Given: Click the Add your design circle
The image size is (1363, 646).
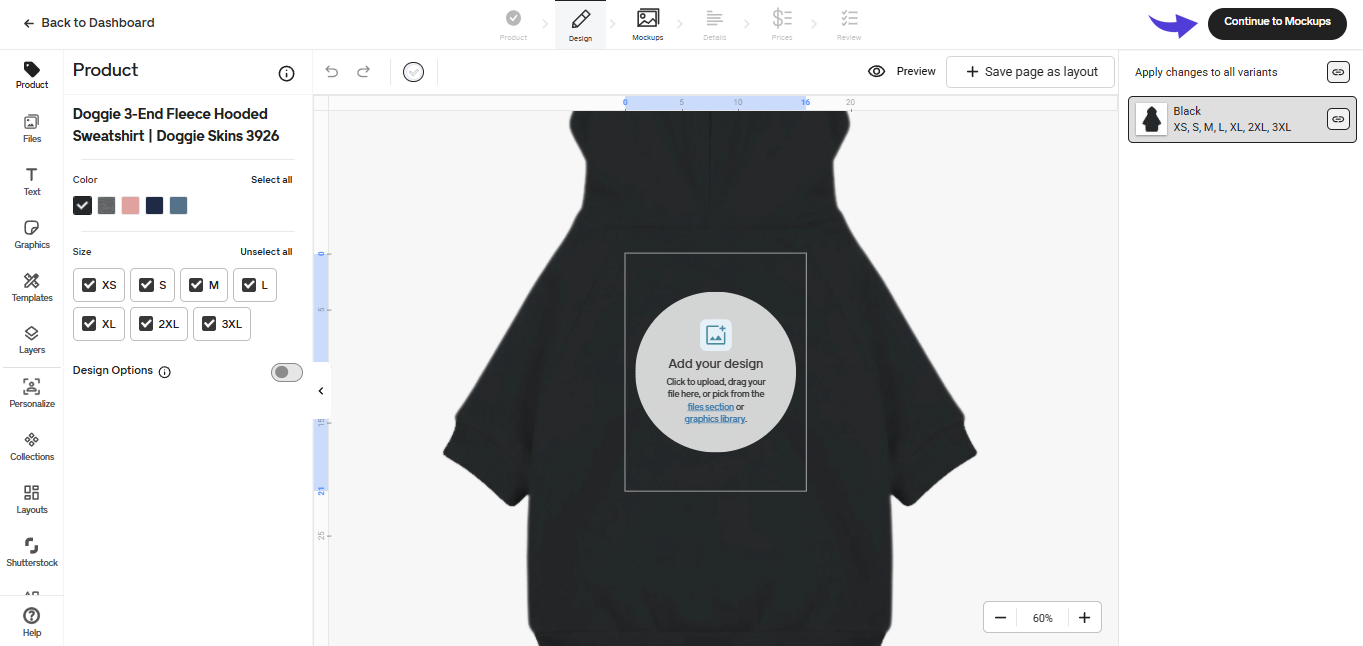Looking at the screenshot, I should point(716,372).
